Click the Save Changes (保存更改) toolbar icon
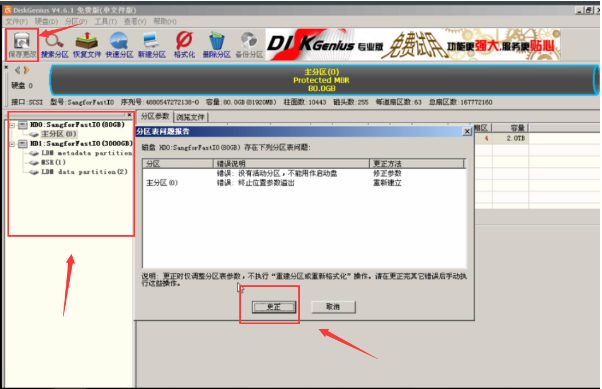 click(22, 45)
